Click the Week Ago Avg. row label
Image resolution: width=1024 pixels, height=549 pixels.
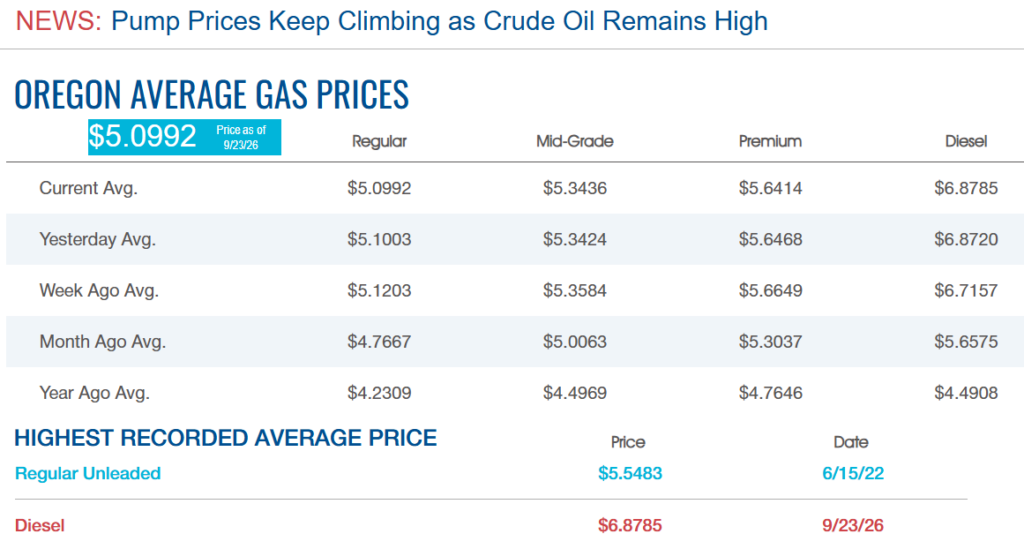click(x=99, y=290)
